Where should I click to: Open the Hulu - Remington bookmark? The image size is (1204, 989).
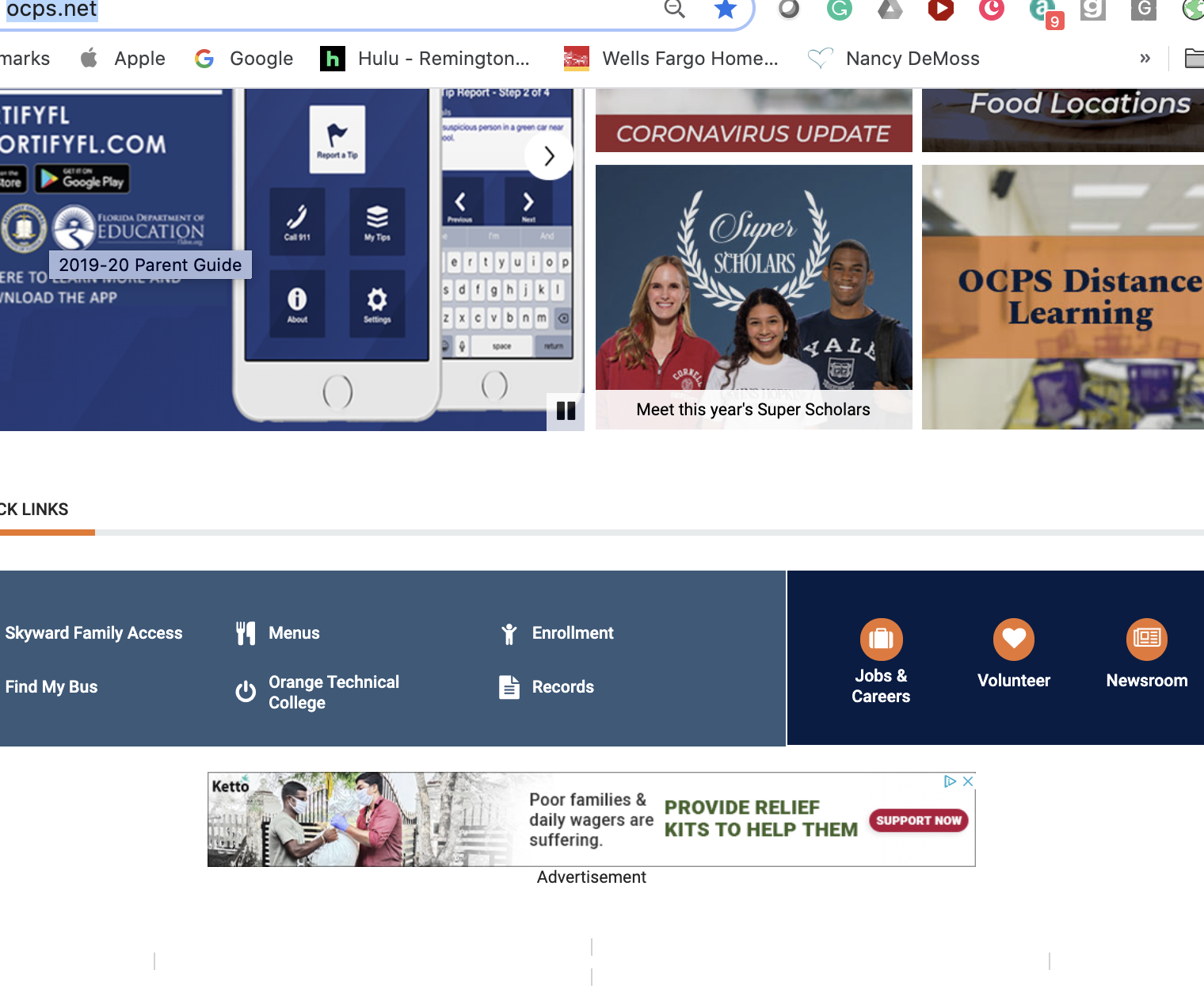click(425, 59)
